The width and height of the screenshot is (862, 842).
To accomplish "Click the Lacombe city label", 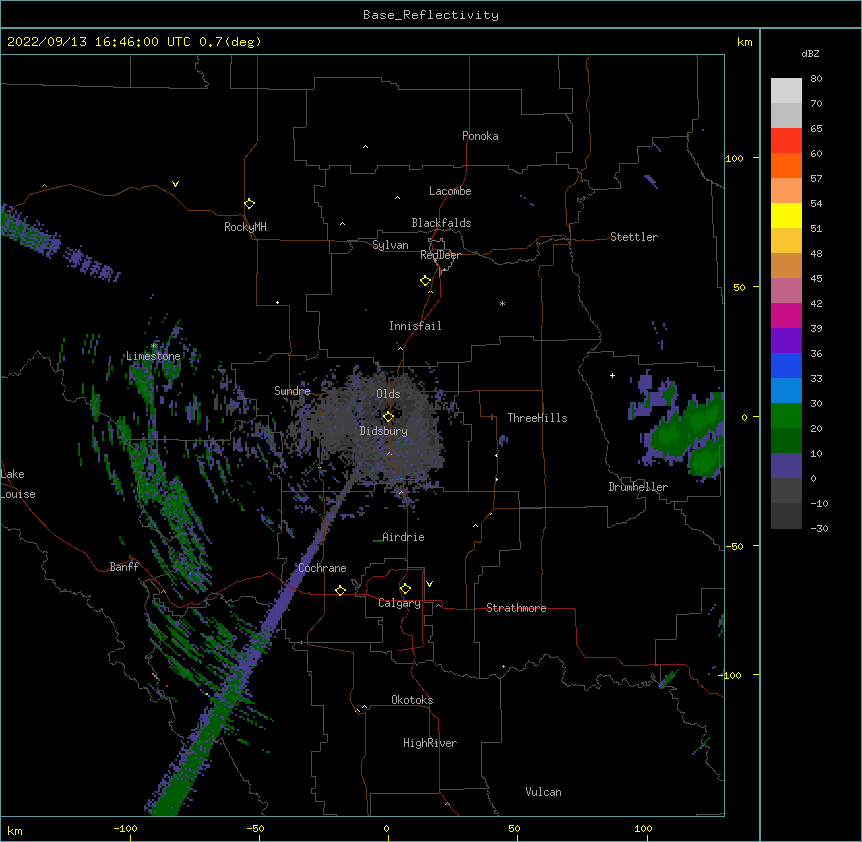I will point(450,191).
